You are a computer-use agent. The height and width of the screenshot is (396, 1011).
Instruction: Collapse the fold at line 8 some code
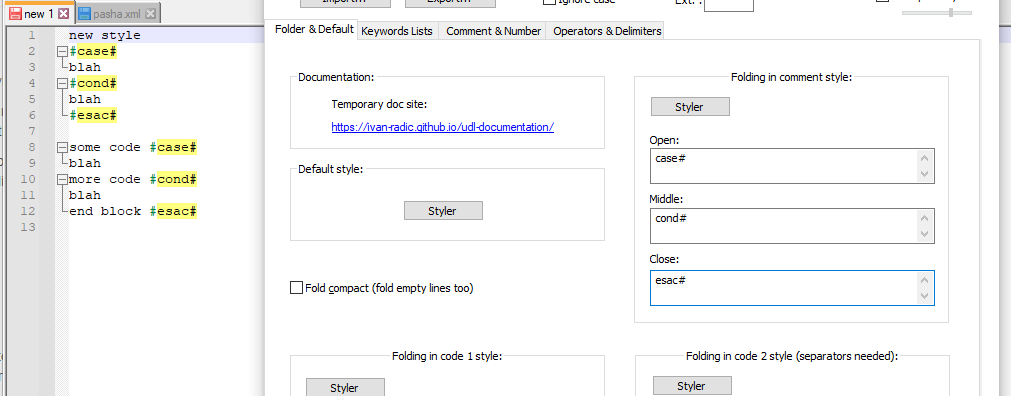(62, 147)
